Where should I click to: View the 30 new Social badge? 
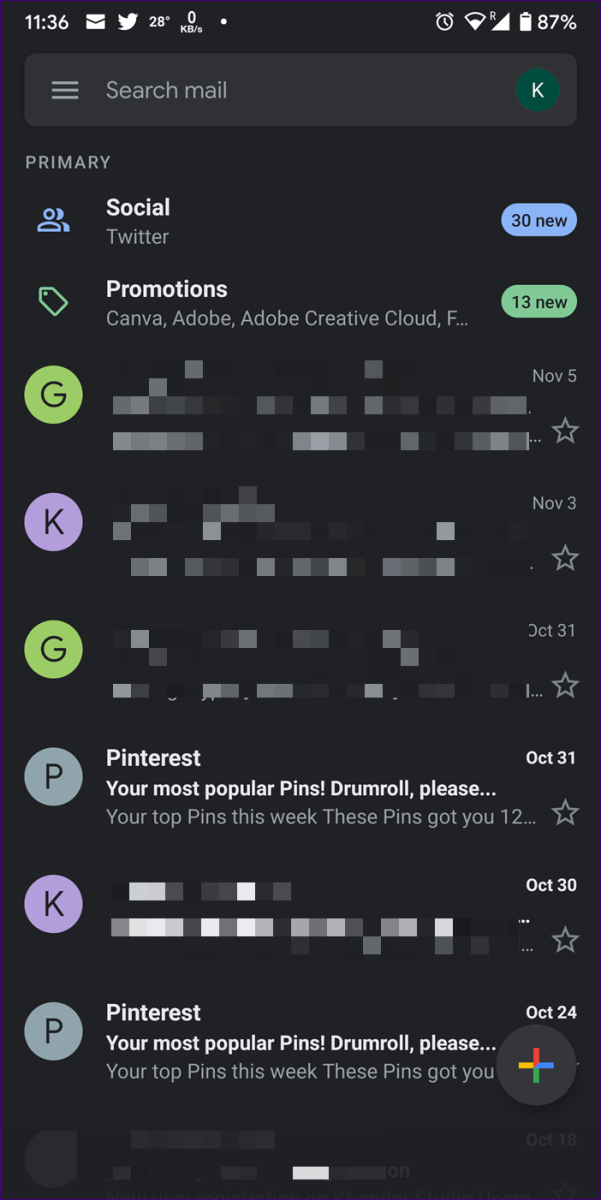539,221
